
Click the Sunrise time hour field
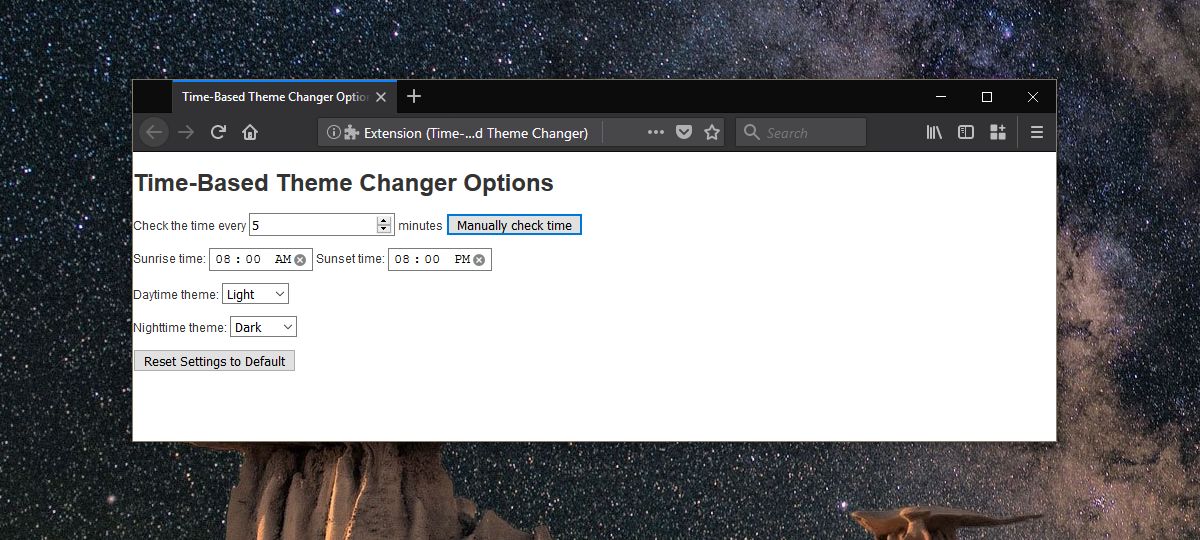(223, 260)
